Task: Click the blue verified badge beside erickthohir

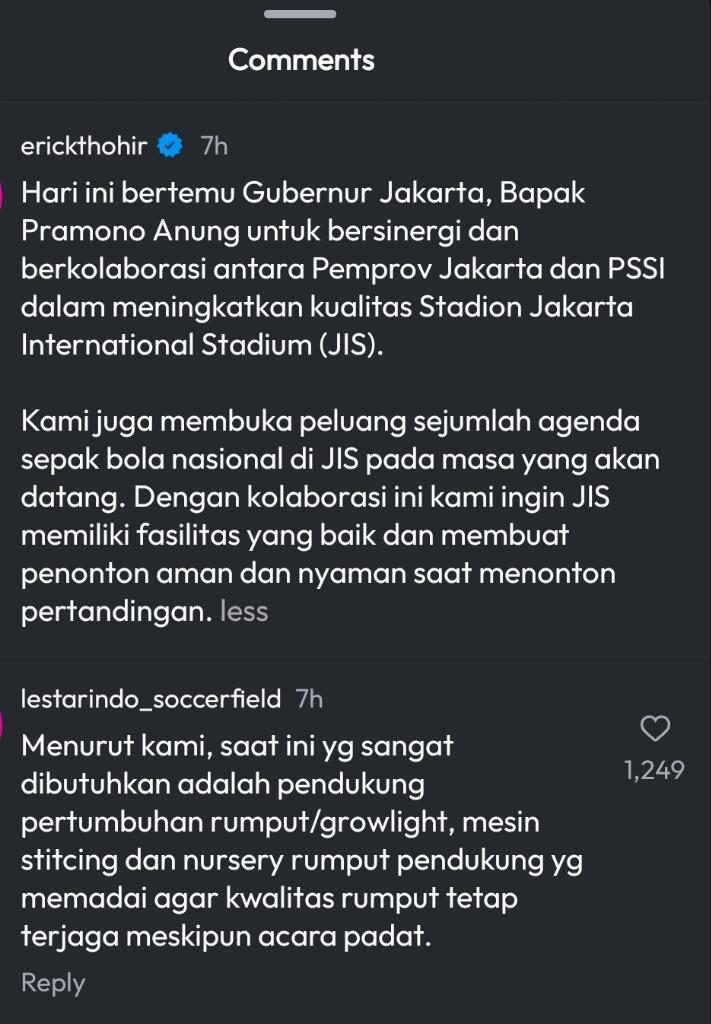Action: click(172, 145)
